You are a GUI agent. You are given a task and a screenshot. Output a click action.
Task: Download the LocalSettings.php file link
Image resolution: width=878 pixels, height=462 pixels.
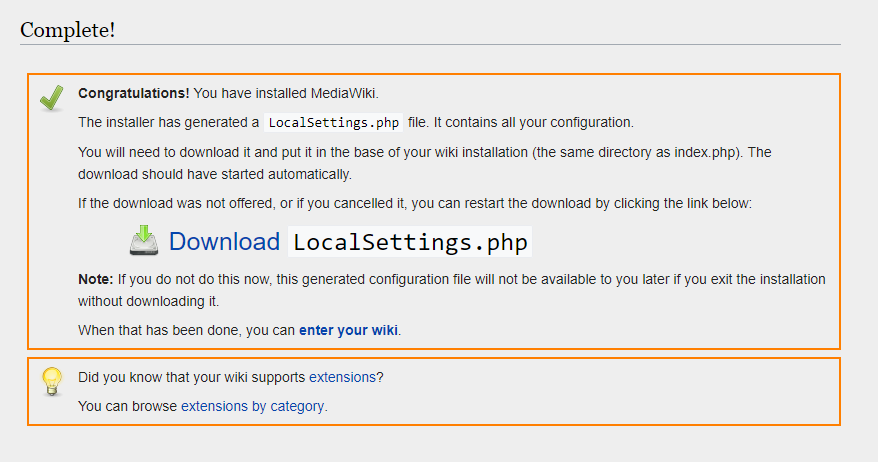click(350, 242)
